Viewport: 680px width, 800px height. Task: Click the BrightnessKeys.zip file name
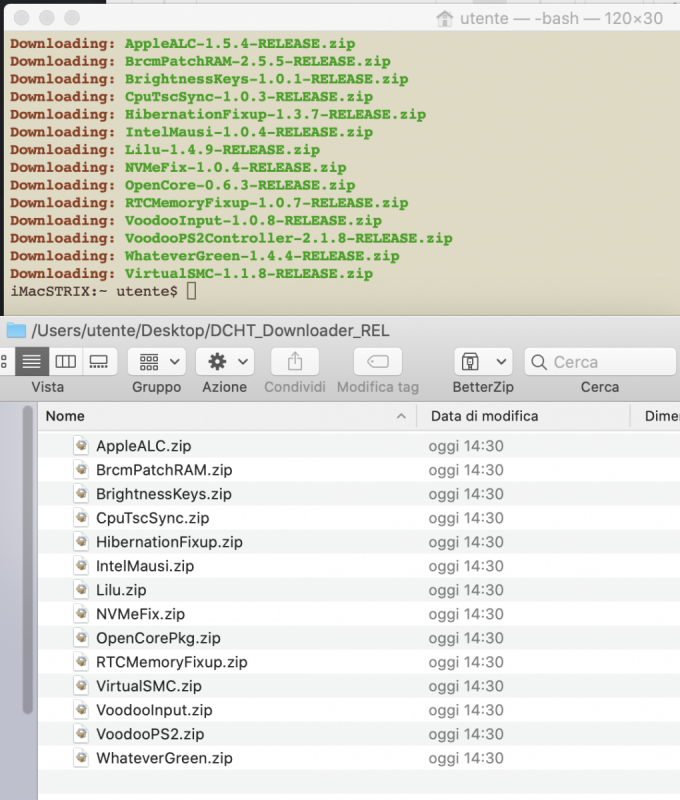(164, 494)
